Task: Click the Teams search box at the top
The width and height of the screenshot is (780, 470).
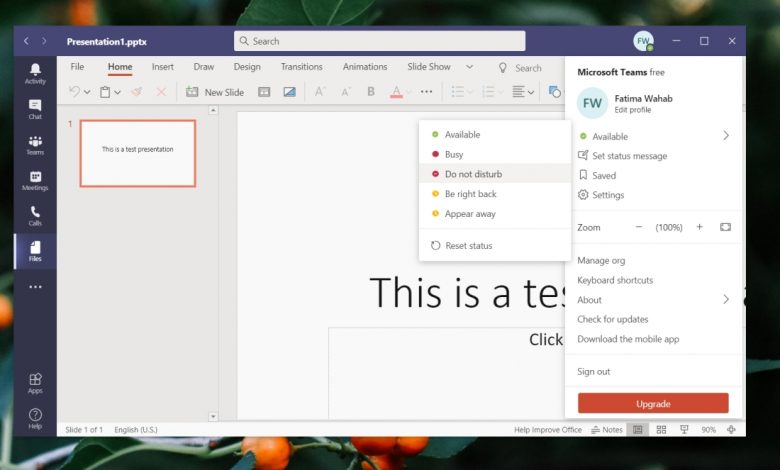Action: coord(380,41)
